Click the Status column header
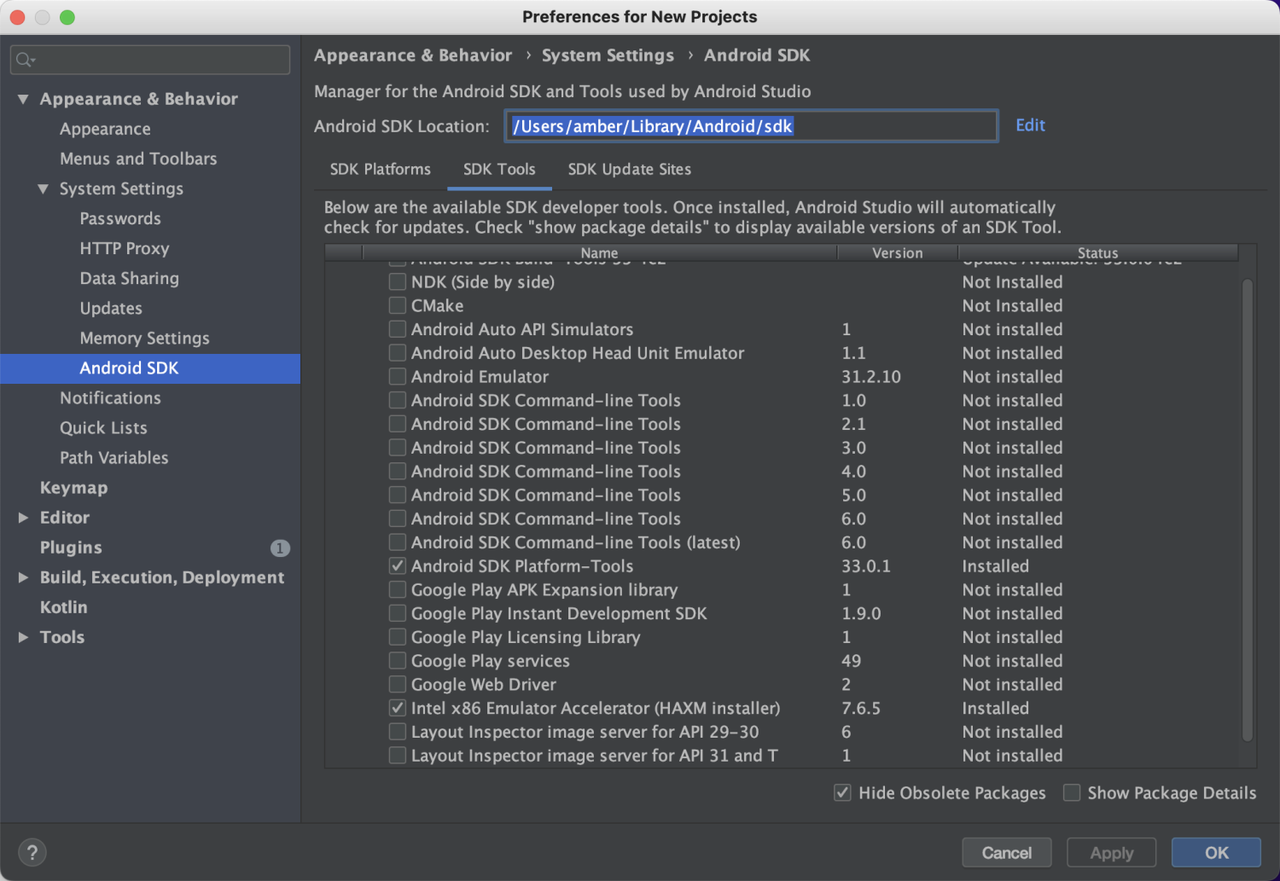This screenshot has width=1280, height=881. [x=1098, y=253]
